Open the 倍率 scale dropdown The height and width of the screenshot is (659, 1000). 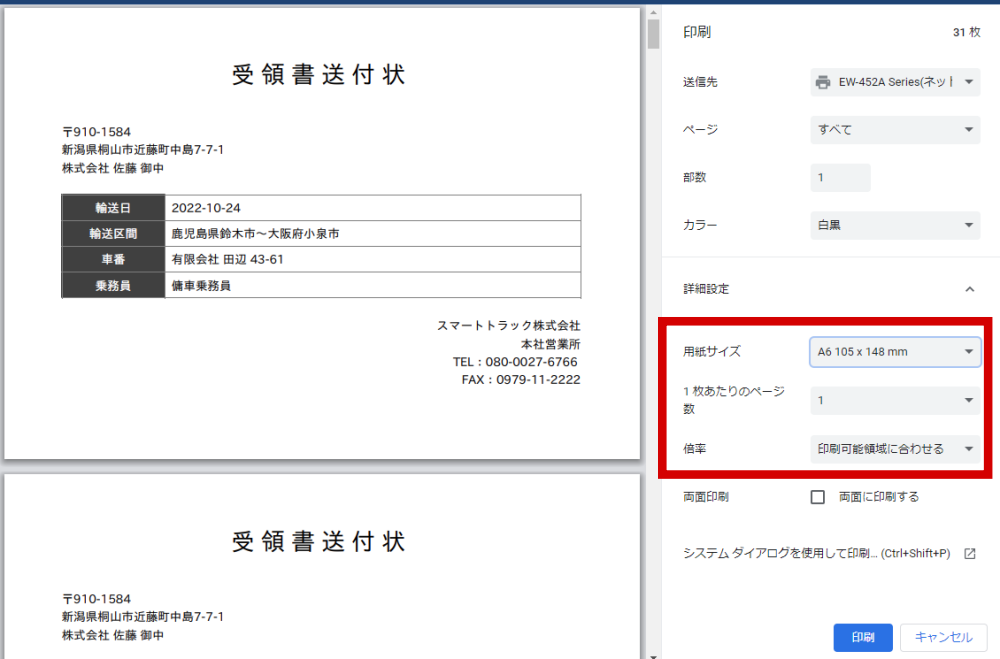895,449
